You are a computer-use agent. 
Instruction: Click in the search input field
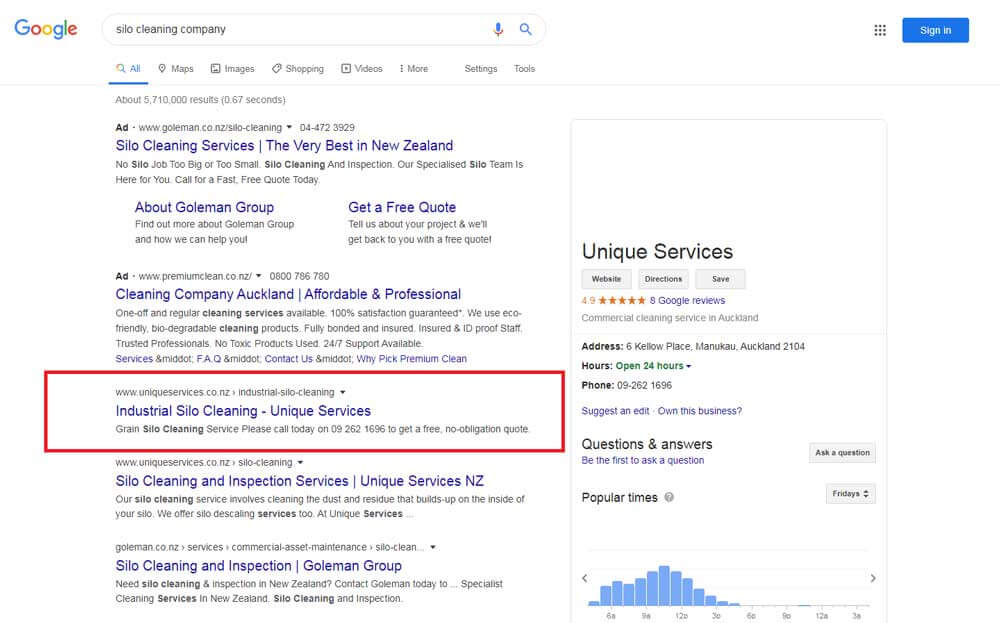point(300,30)
